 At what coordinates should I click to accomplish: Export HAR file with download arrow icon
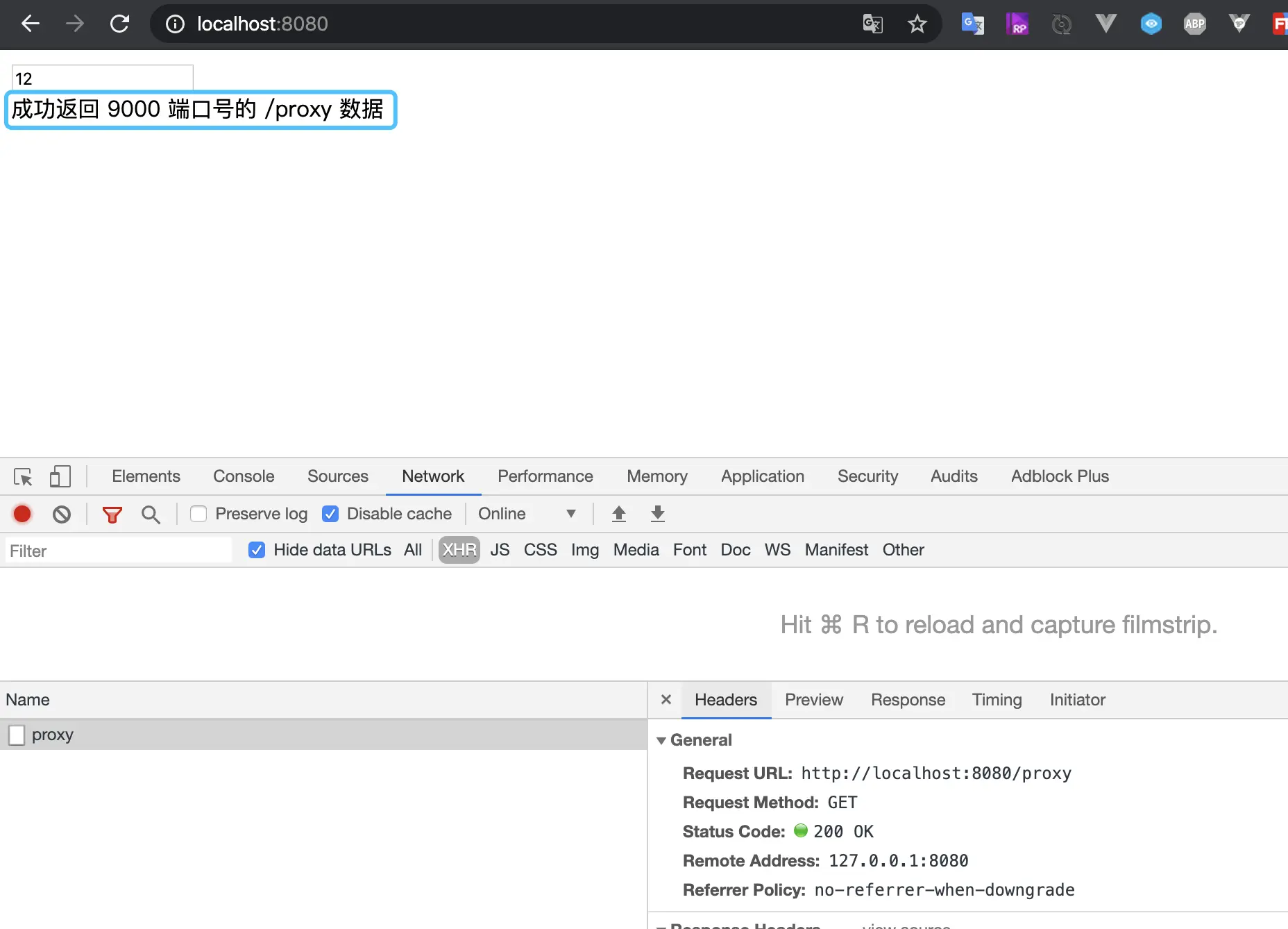658,514
